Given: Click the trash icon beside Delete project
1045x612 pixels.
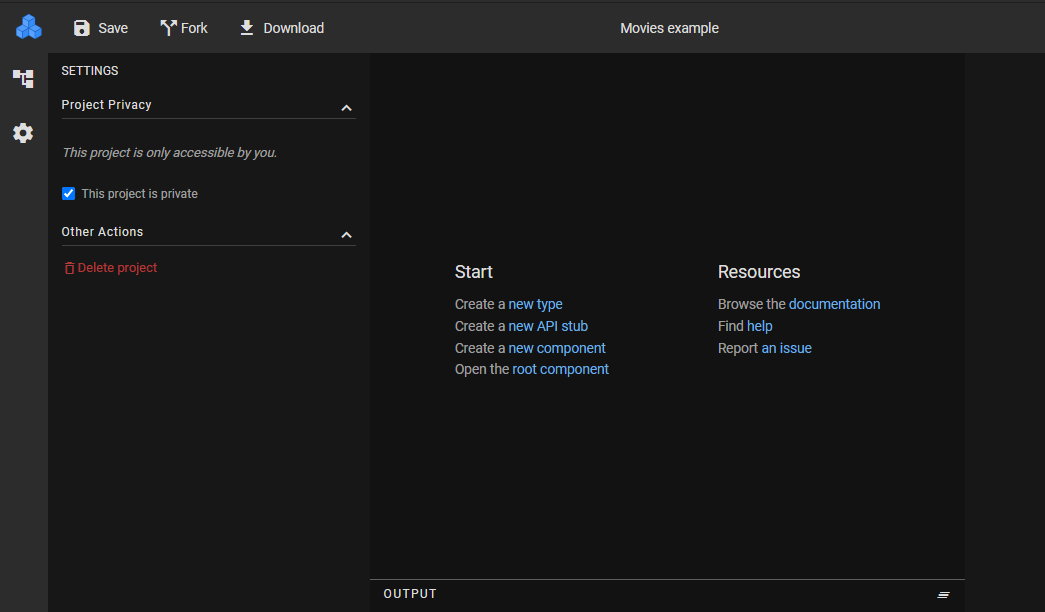Looking at the screenshot, I should (x=69, y=268).
